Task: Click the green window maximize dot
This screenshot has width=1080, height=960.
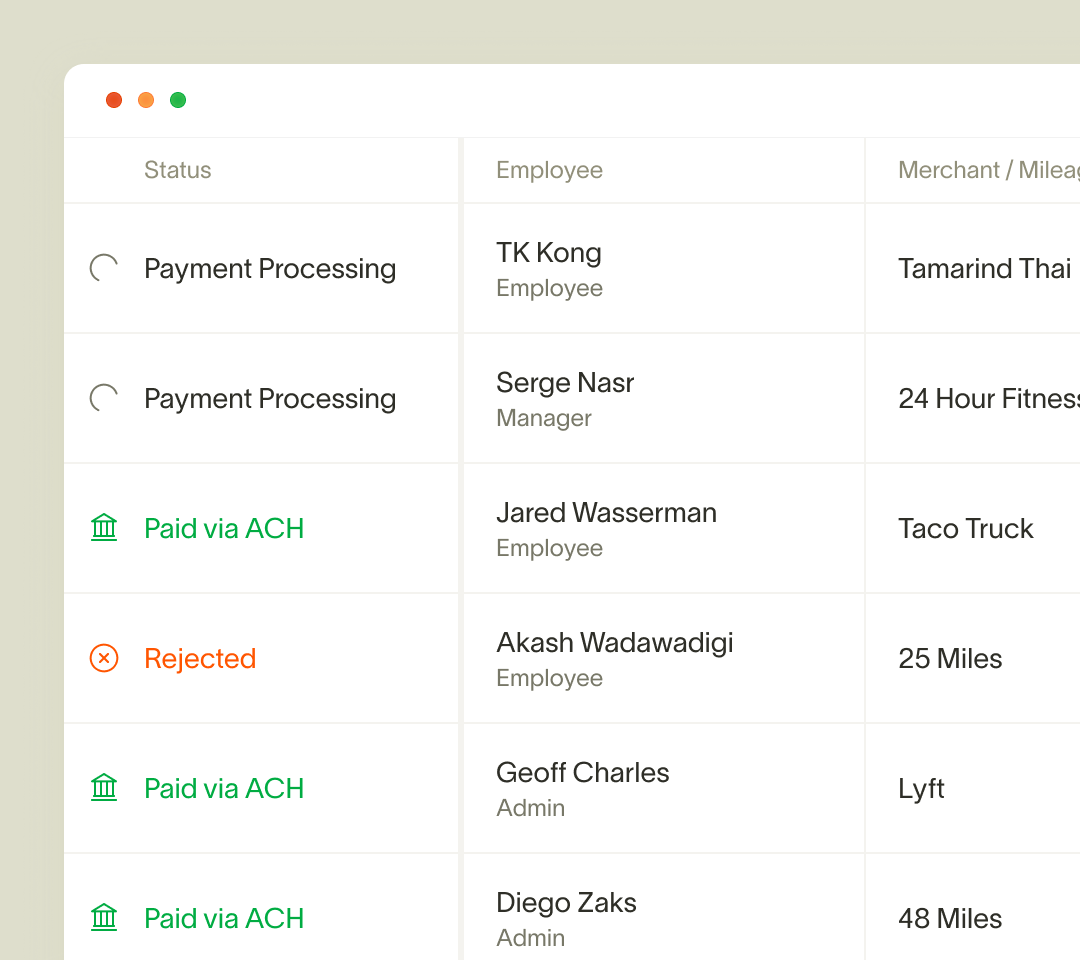Action: (x=178, y=100)
